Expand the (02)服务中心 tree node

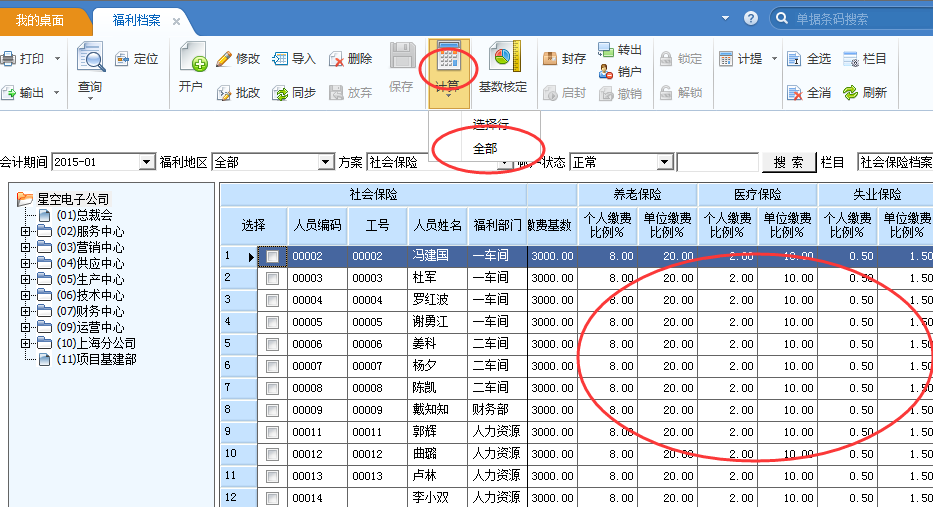click(x=25, y=232)
